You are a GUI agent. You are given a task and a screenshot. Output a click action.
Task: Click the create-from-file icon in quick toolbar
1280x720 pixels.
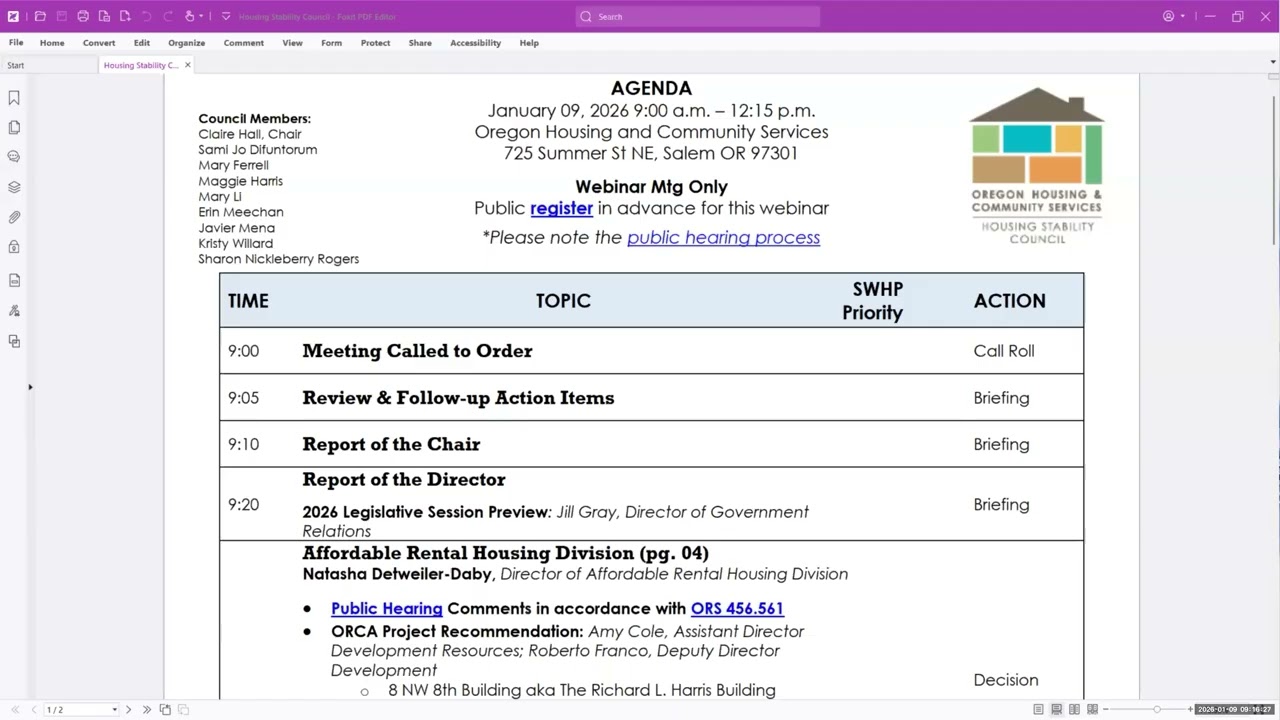pyautogui.click(x=104, y=16)
